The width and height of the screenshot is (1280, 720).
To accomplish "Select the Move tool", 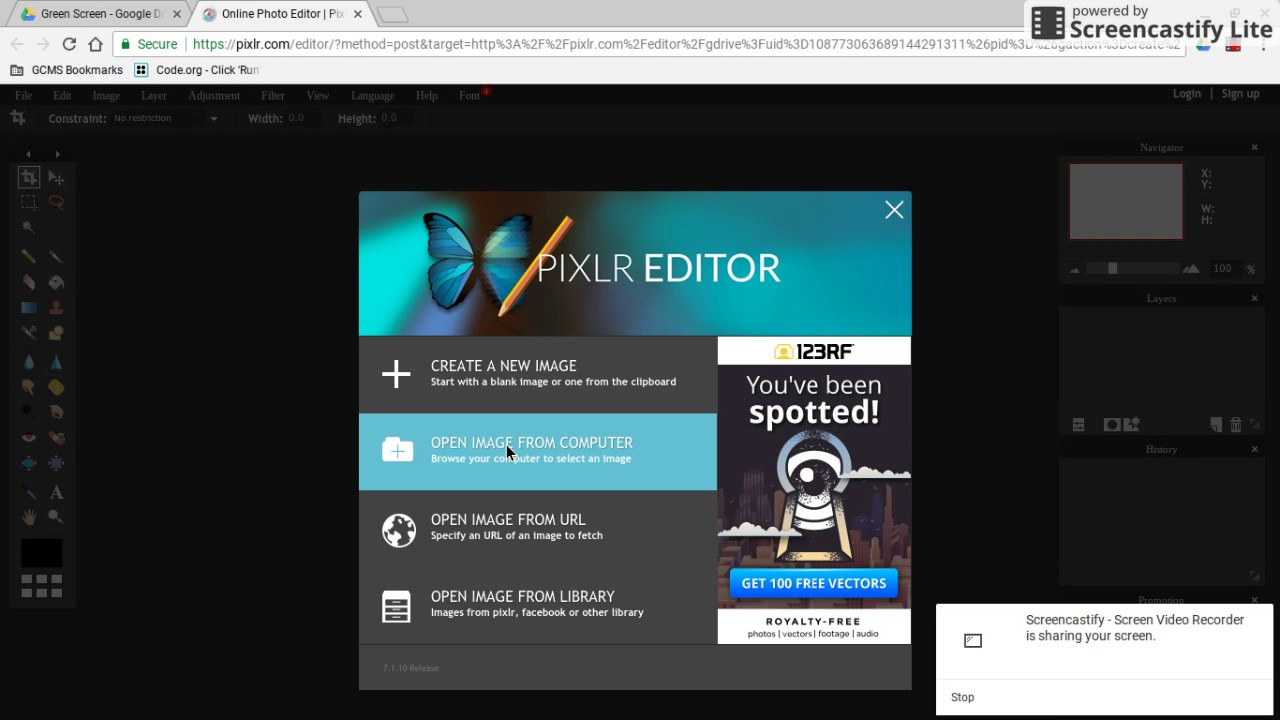I will click(56, 178).
